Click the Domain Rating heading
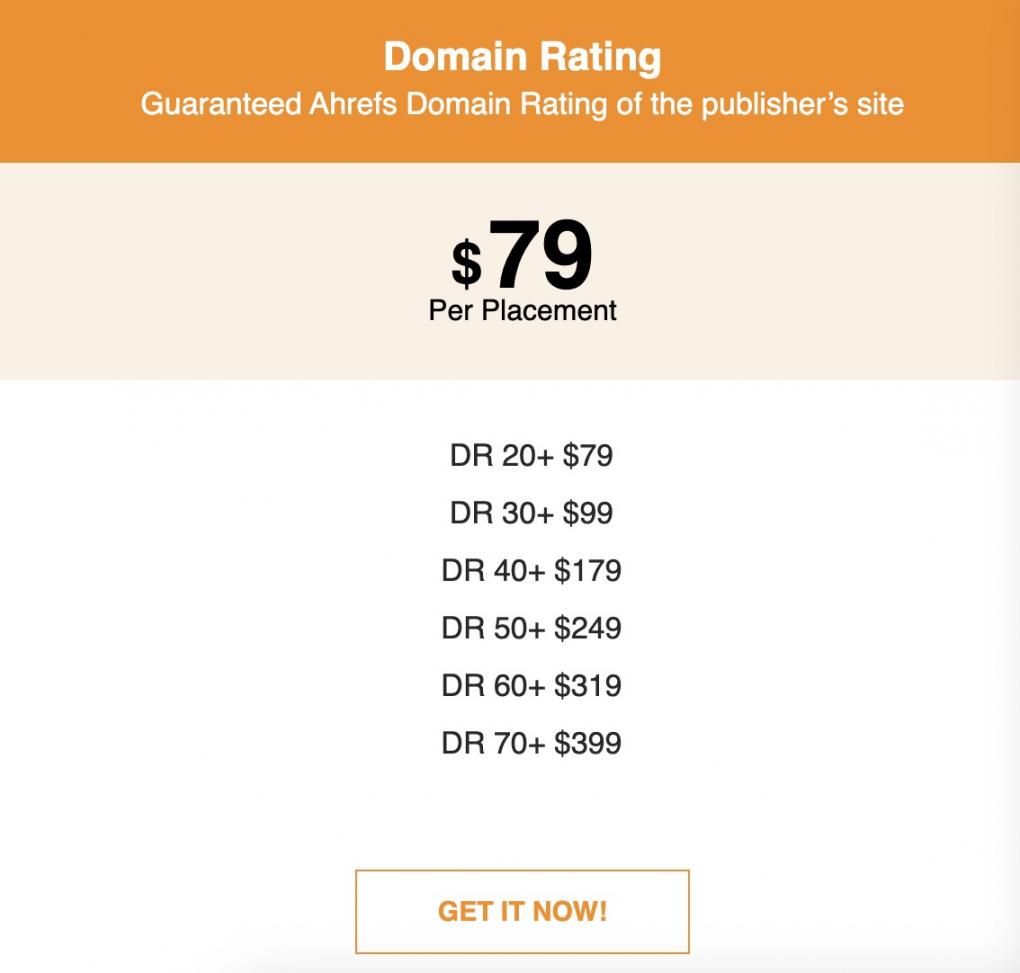 click(522, 57)
